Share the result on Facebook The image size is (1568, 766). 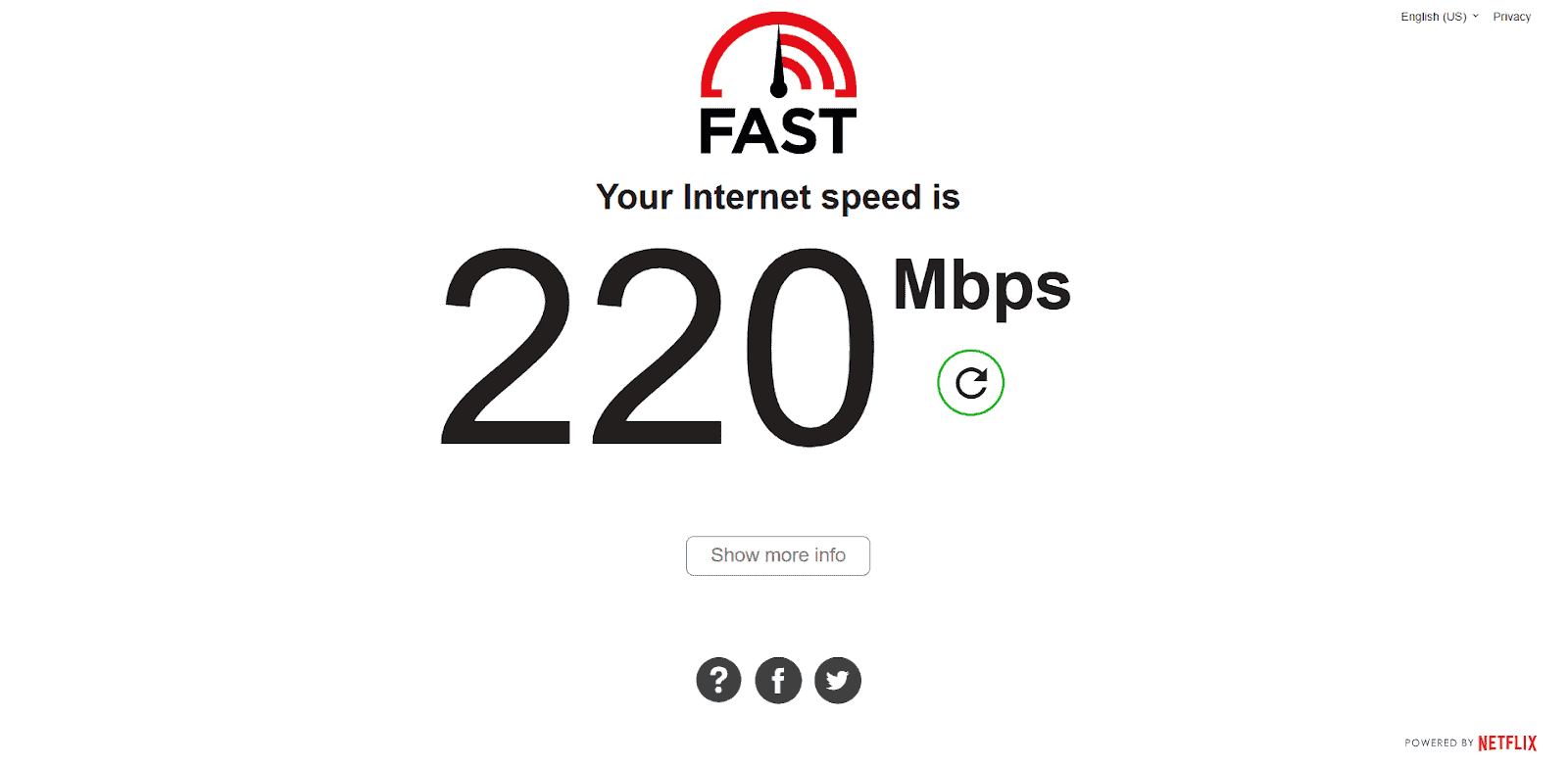pos(778,680)
